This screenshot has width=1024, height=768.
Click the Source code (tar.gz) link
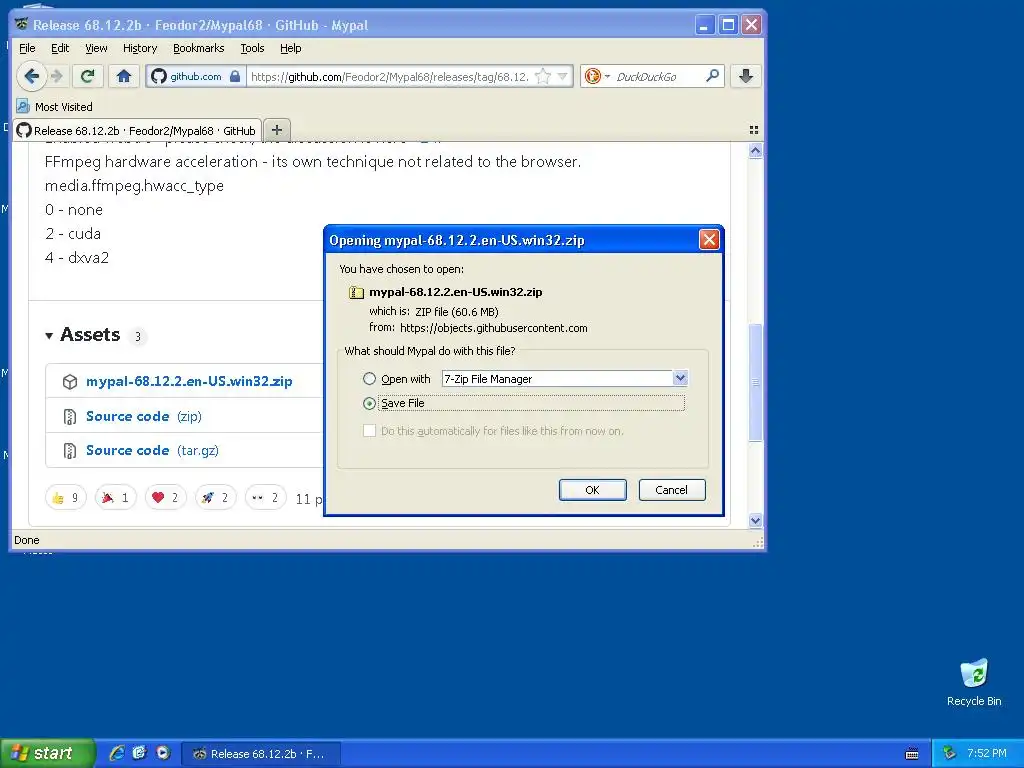[152, 451]
